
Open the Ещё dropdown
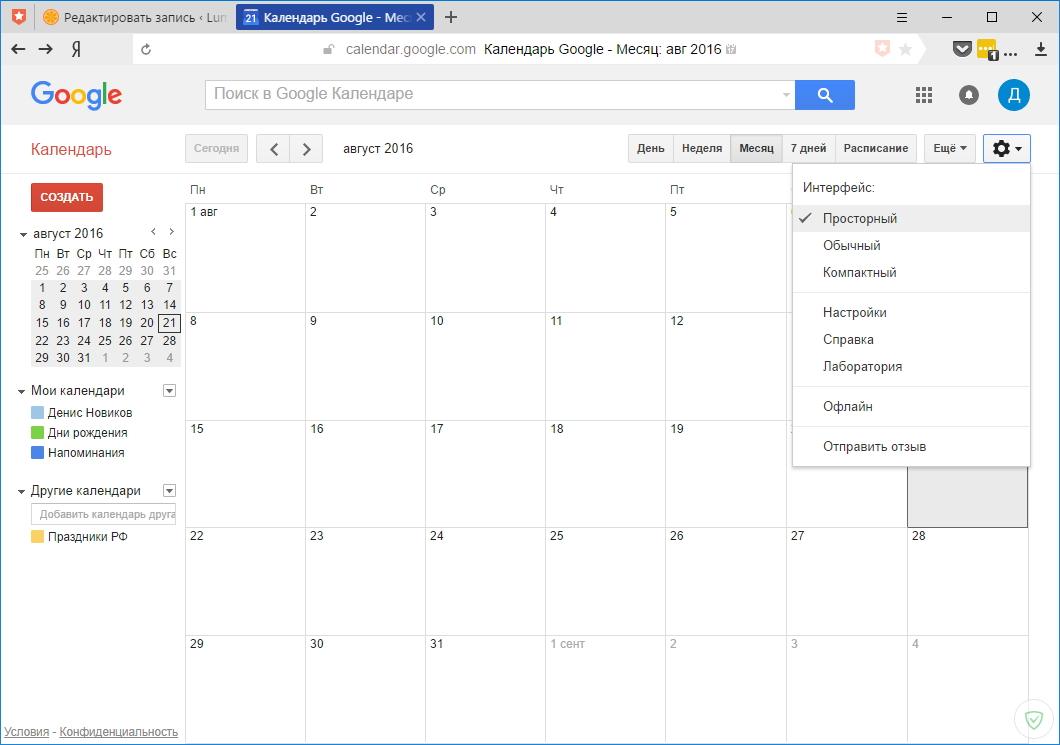tap(949, 149)
